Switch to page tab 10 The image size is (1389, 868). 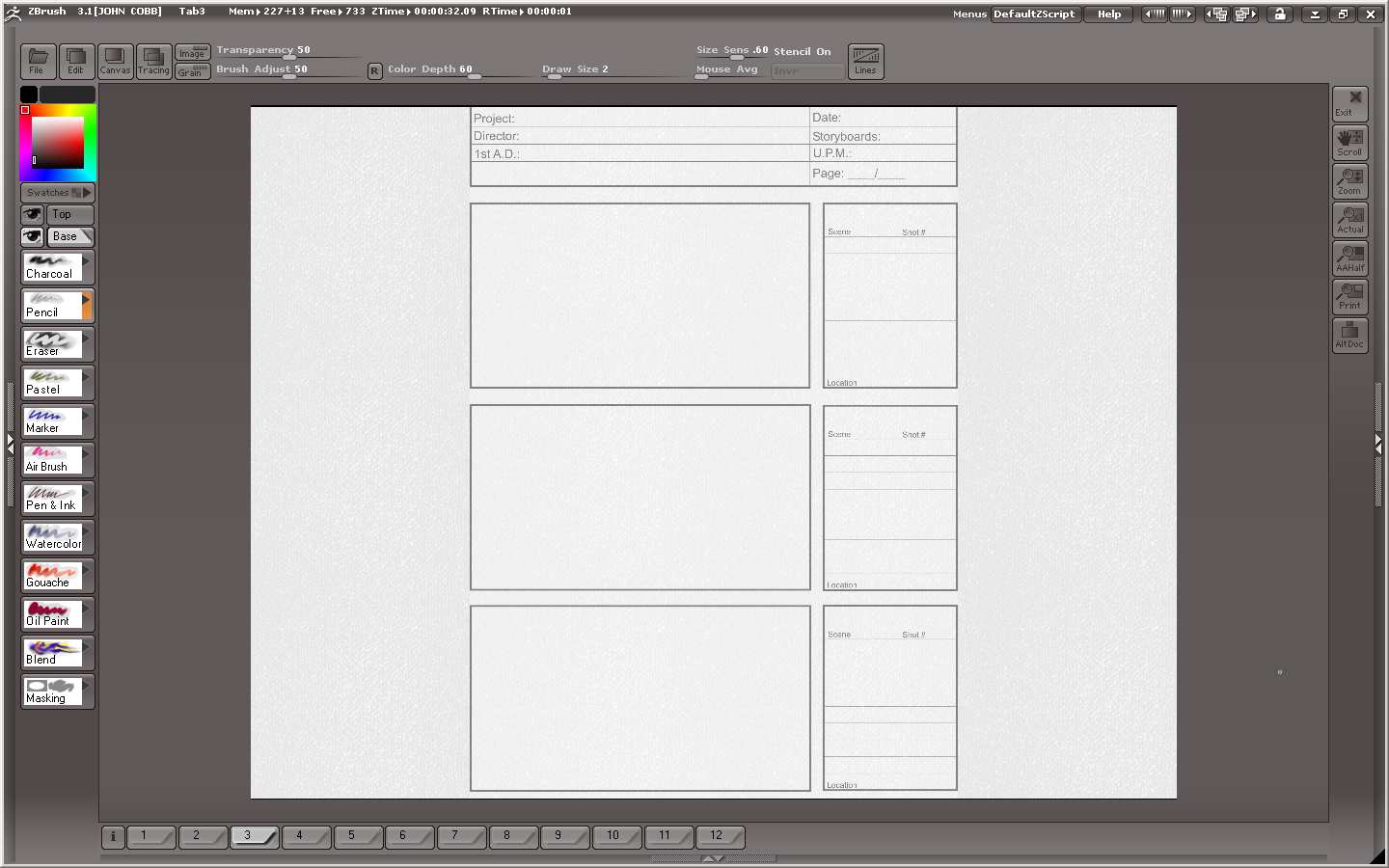(616, 836)
